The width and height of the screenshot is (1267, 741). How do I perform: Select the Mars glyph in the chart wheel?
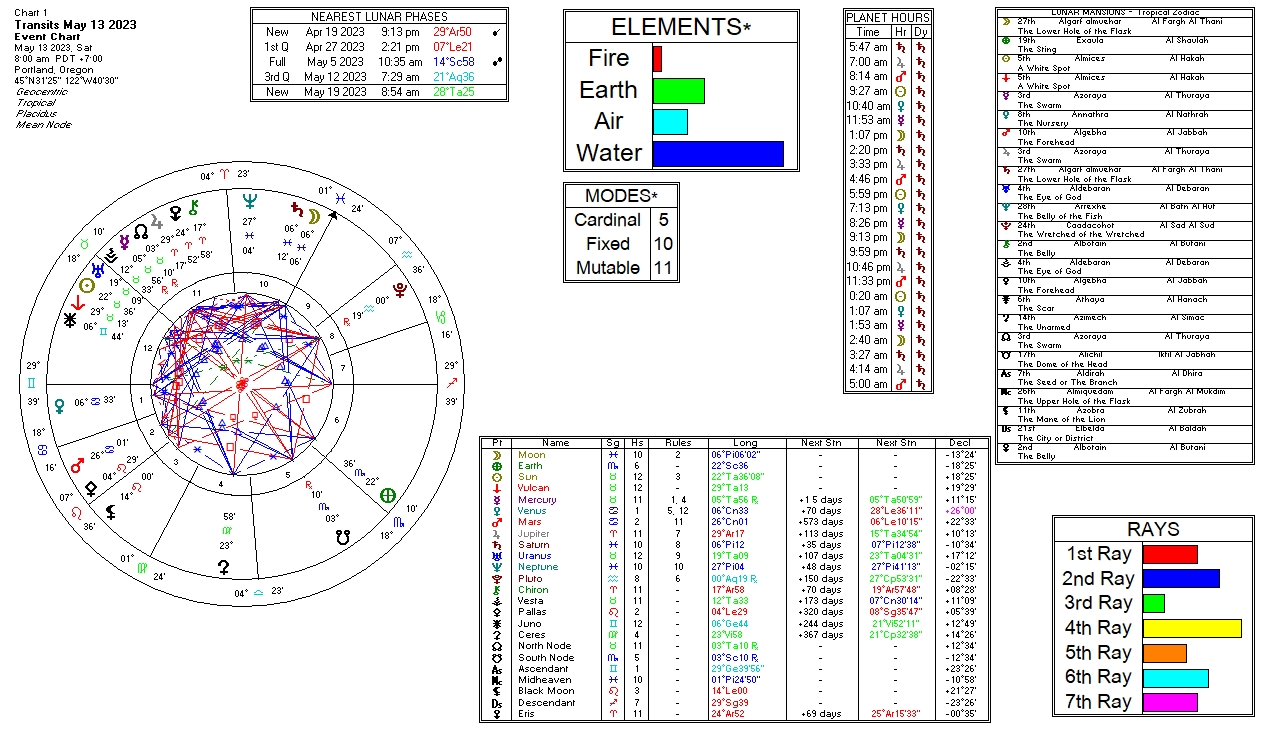coord(76,466)
